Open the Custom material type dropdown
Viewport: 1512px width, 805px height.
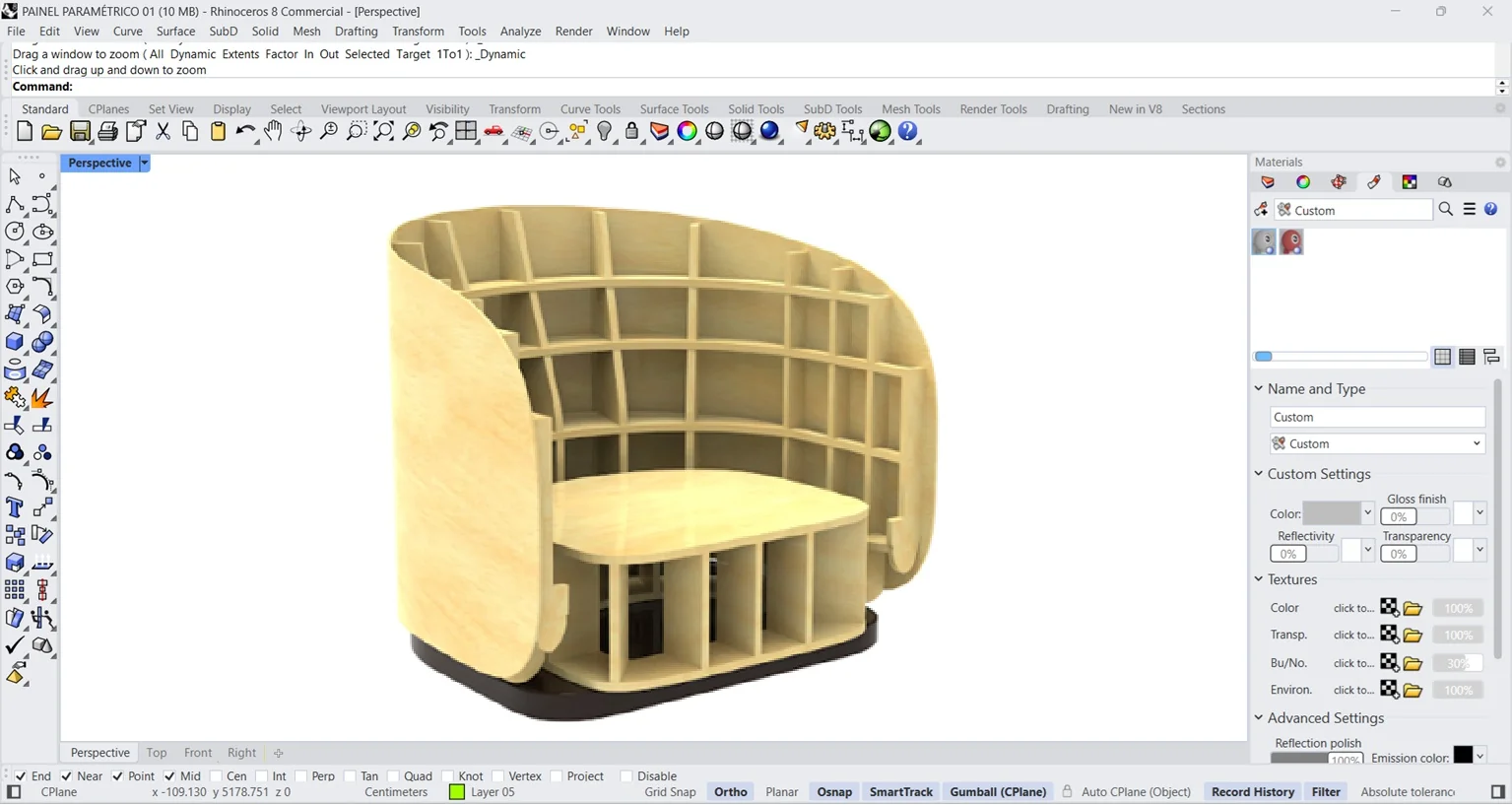(1377, 443)
